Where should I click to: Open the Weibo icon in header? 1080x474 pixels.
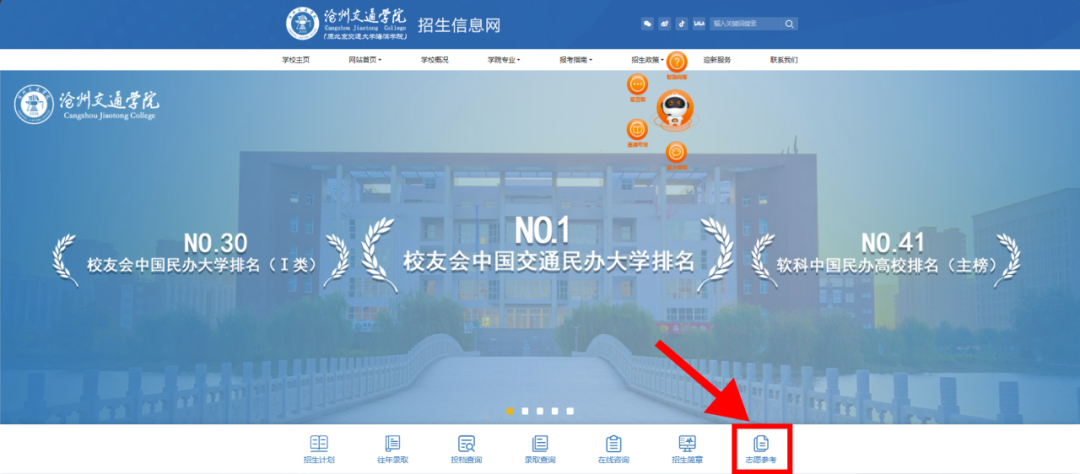(664, 23)
